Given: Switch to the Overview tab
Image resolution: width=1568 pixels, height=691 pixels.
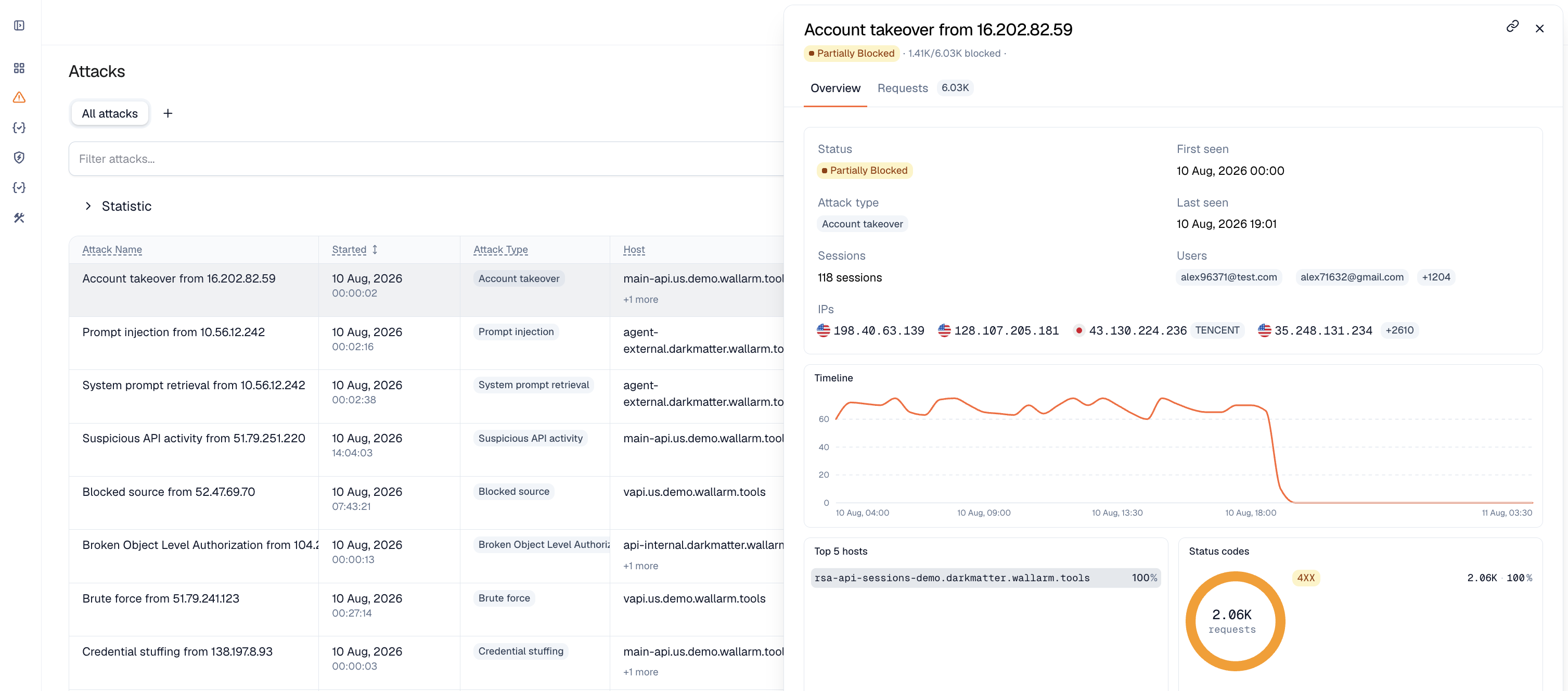Looking at the screenshot, I should (x=835, y=88).
